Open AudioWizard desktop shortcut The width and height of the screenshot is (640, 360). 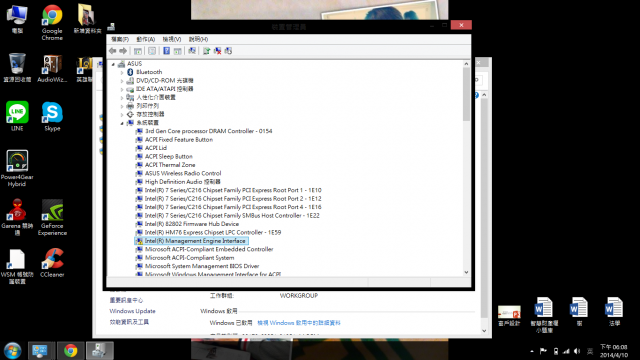click(52, 68)
